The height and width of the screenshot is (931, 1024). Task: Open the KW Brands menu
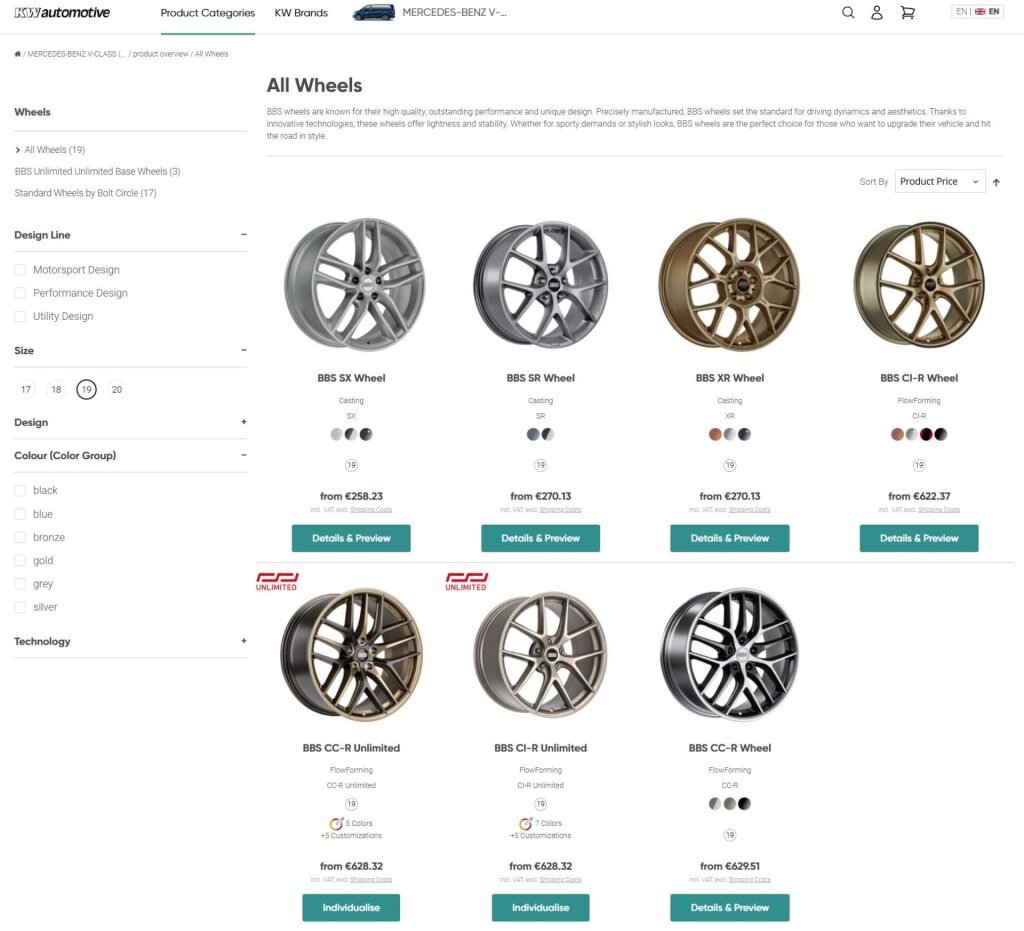[x=301, y=13]
